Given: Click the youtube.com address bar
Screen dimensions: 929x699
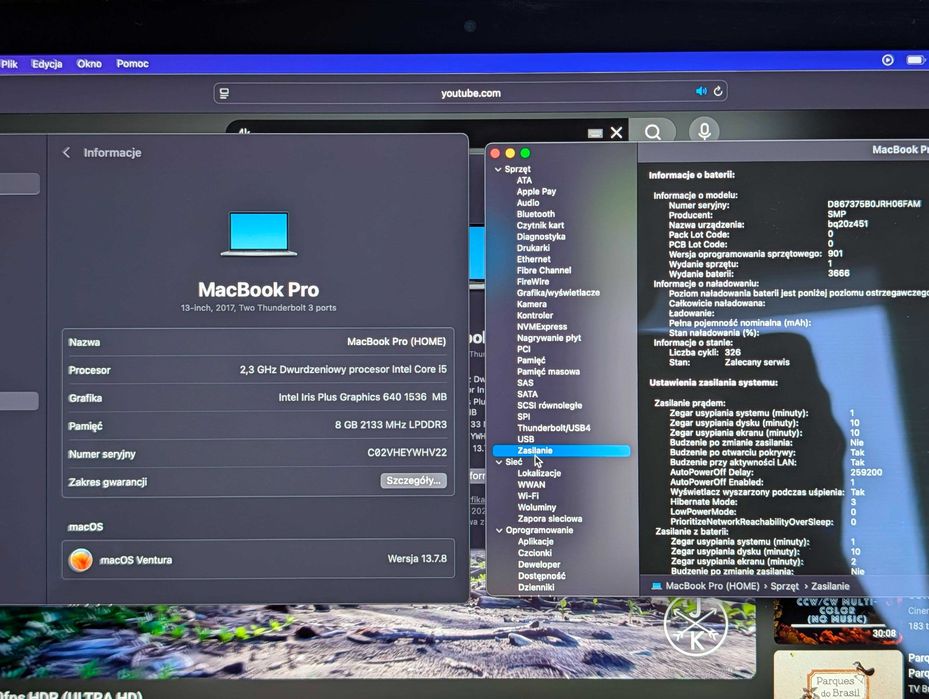Looking at the screenshot, I should point(470,92).
